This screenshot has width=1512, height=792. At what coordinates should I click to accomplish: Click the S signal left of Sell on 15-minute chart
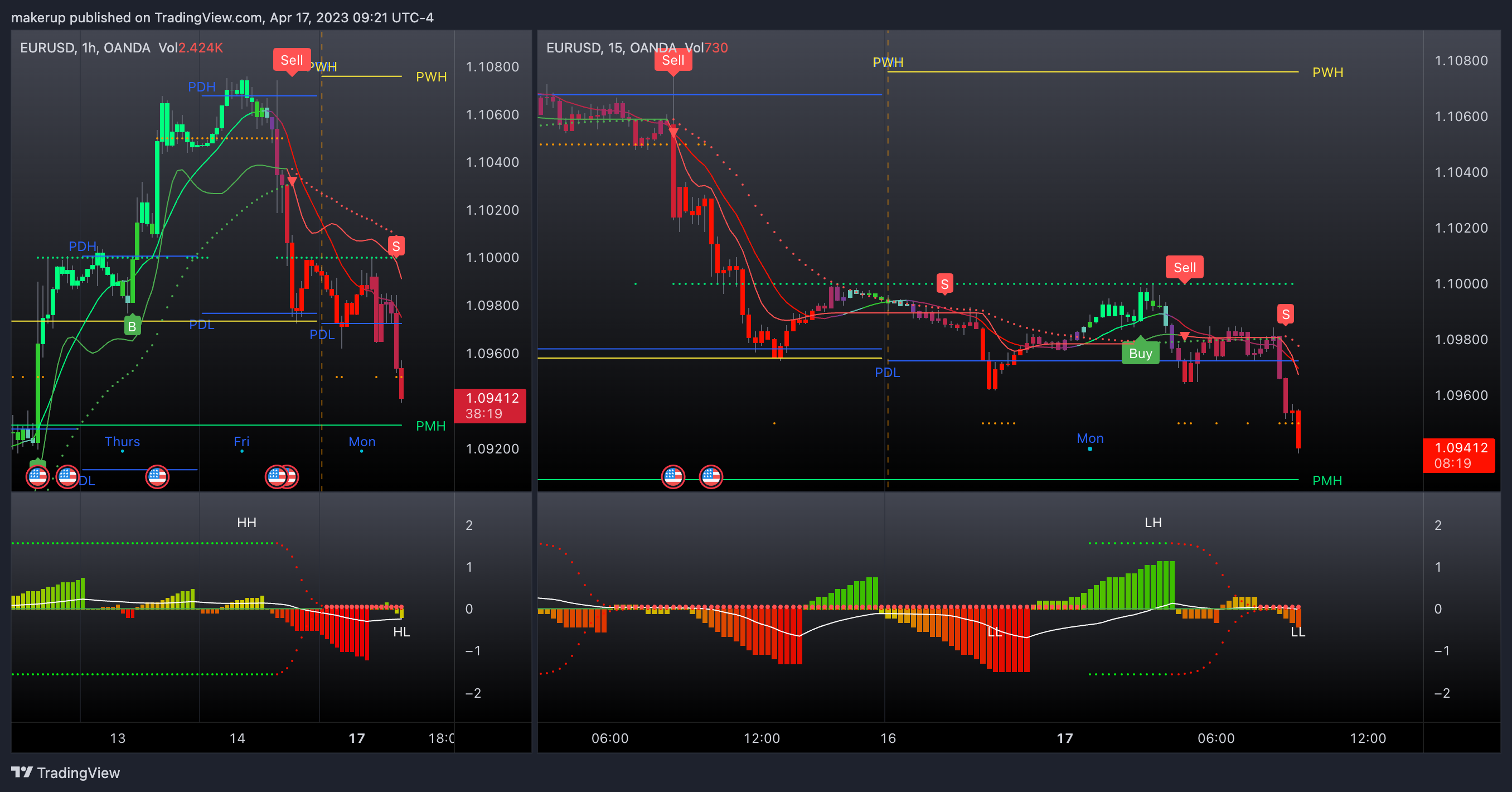[x=944, y=284]
